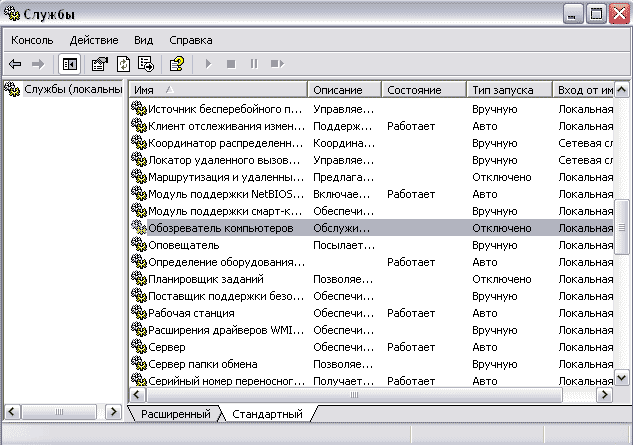Click the Help question mark icon
This screenshot has height=445, width=633.
click(176, 64)
